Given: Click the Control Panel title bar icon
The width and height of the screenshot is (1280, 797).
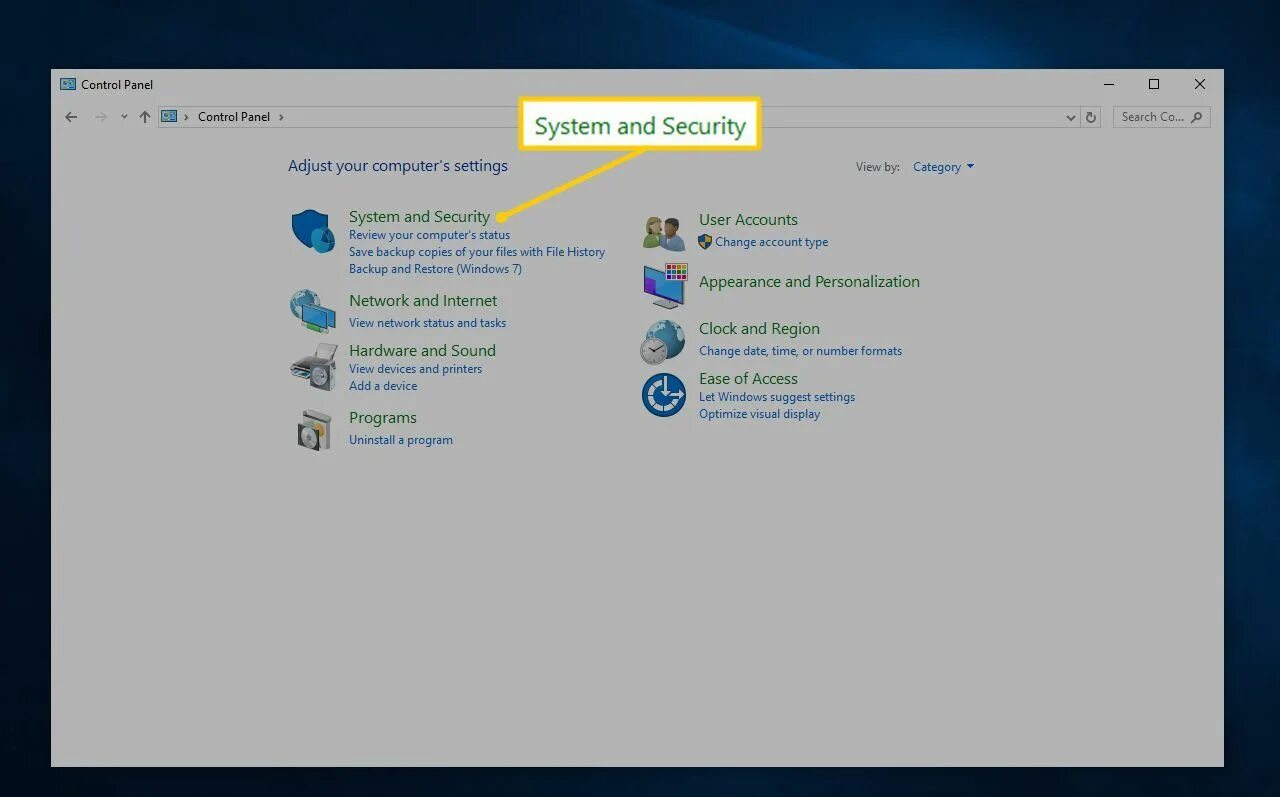Looking at the screenshot, I should (x=68, y=84).
